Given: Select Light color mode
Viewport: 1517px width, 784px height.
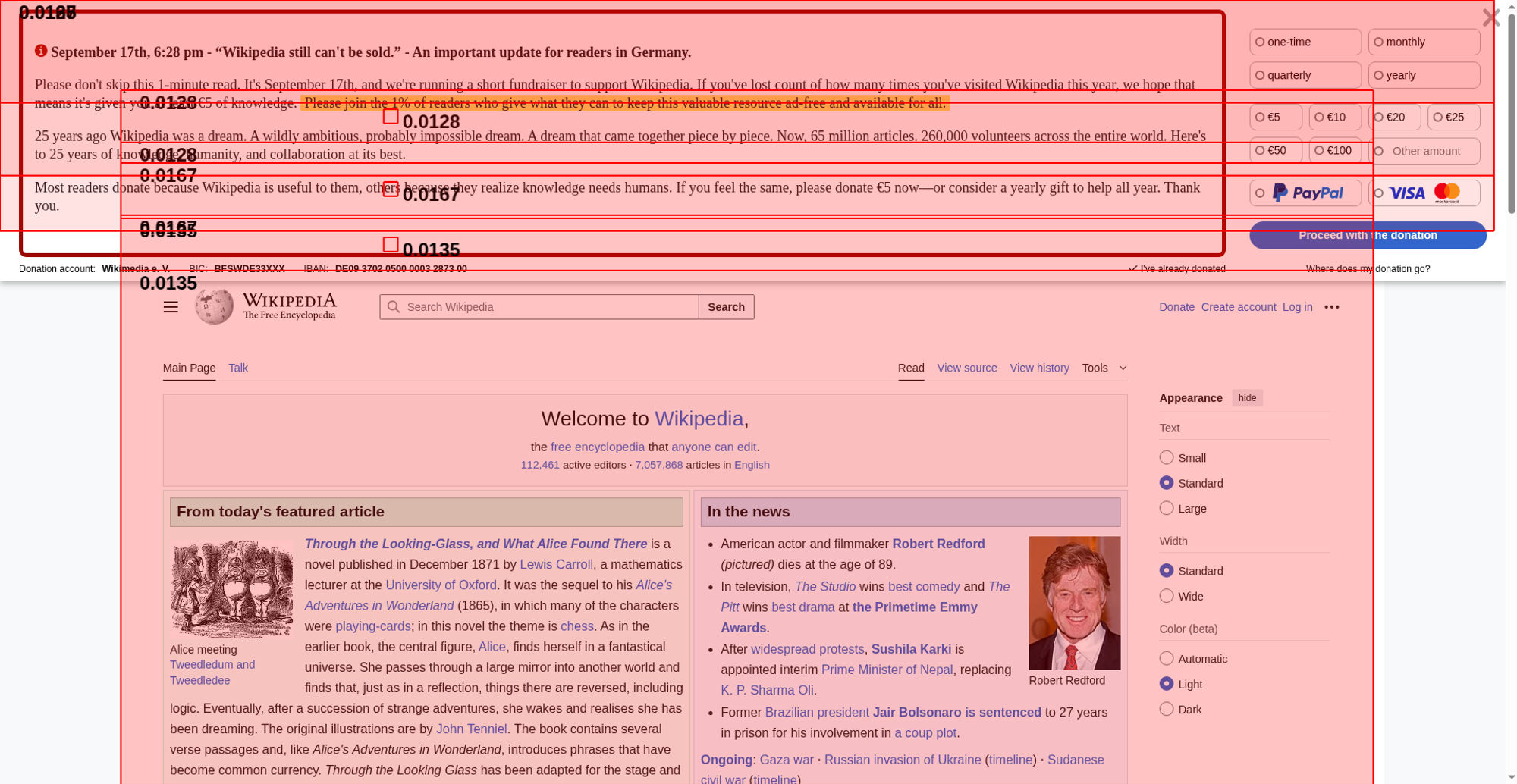Looking at the screenshot, I should [x=1167, y=684].
